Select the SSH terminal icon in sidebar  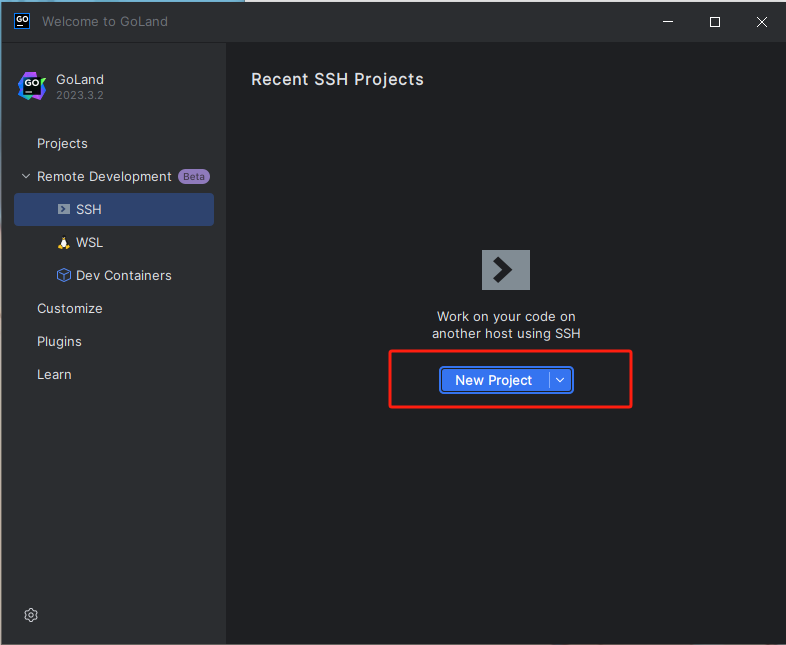point(64,210)
